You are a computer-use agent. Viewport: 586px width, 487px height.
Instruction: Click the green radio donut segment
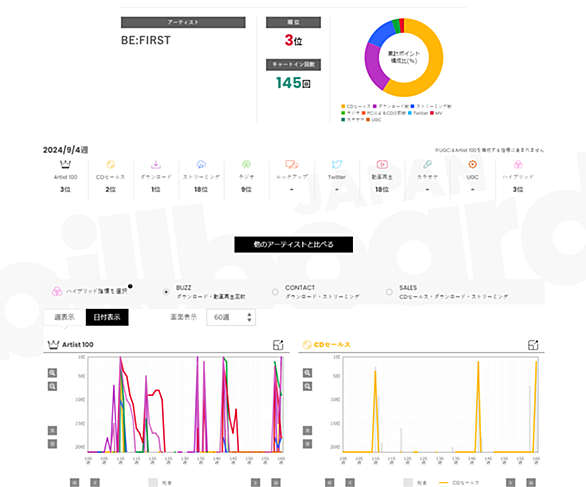397,26
